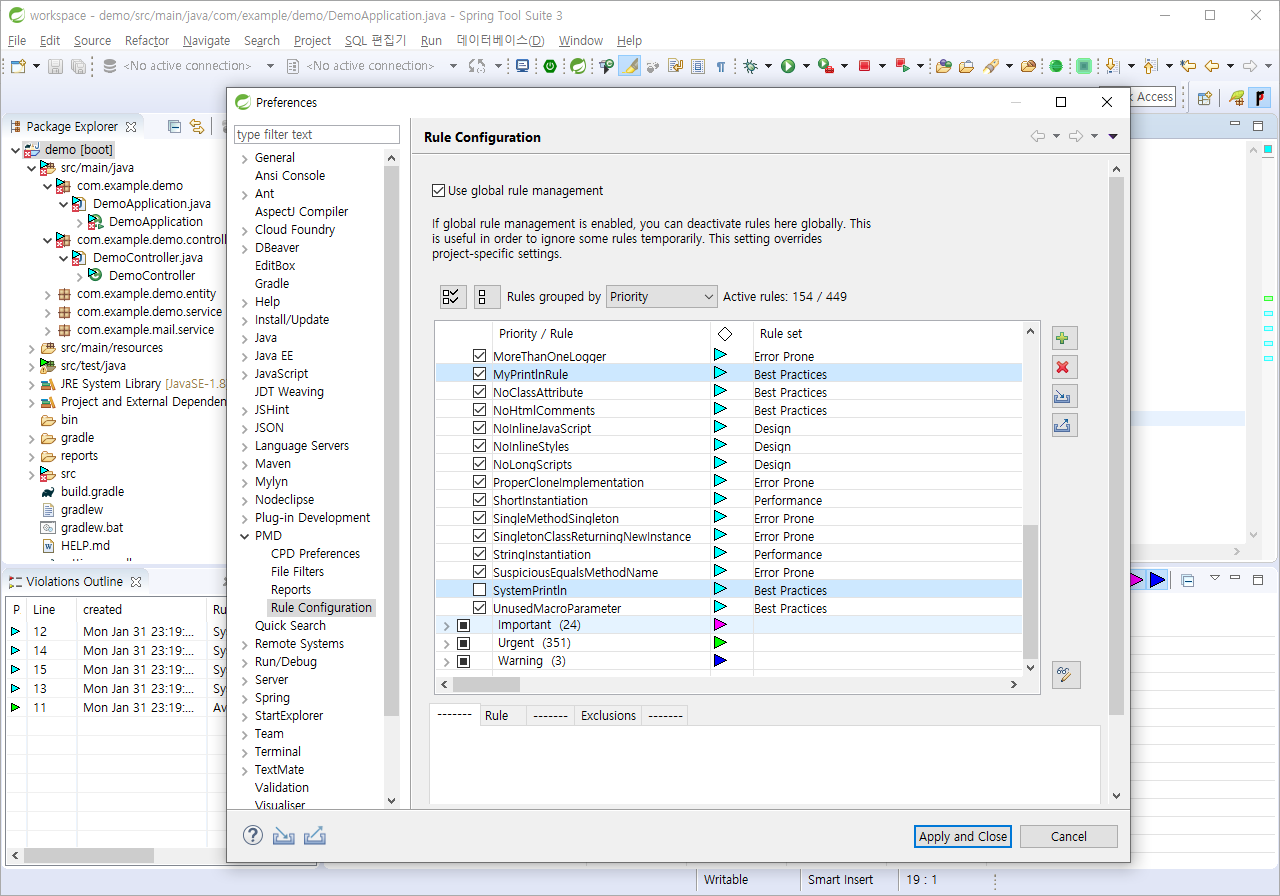The width and height of the screenshot is (1280, 896).
Task: Uncheck the UnusedMacroParameter rule
Action: click(479, 608)
